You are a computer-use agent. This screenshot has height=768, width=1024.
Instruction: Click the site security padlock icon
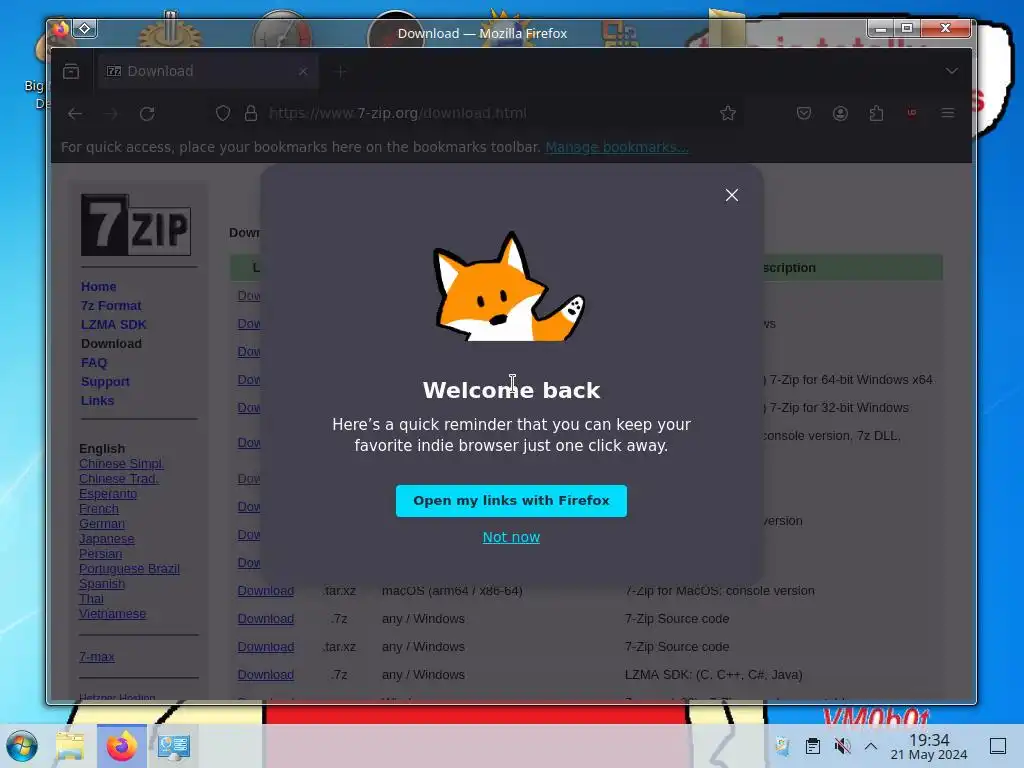tap(251, 114)
